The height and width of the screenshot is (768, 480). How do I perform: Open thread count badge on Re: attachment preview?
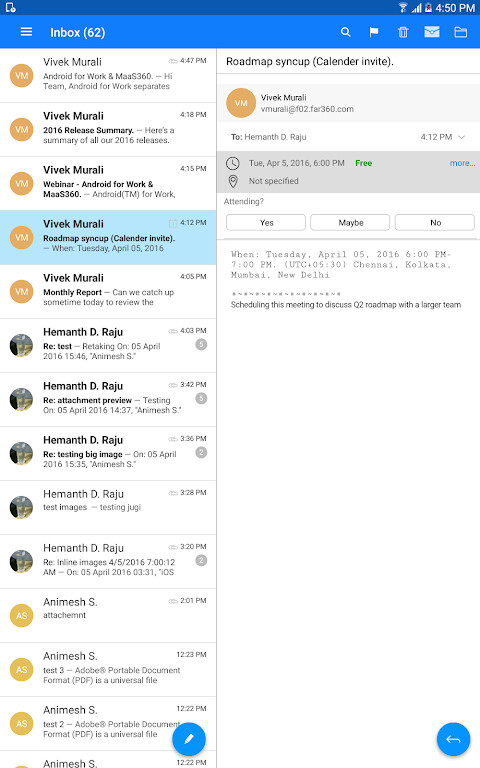coord(201,398)
